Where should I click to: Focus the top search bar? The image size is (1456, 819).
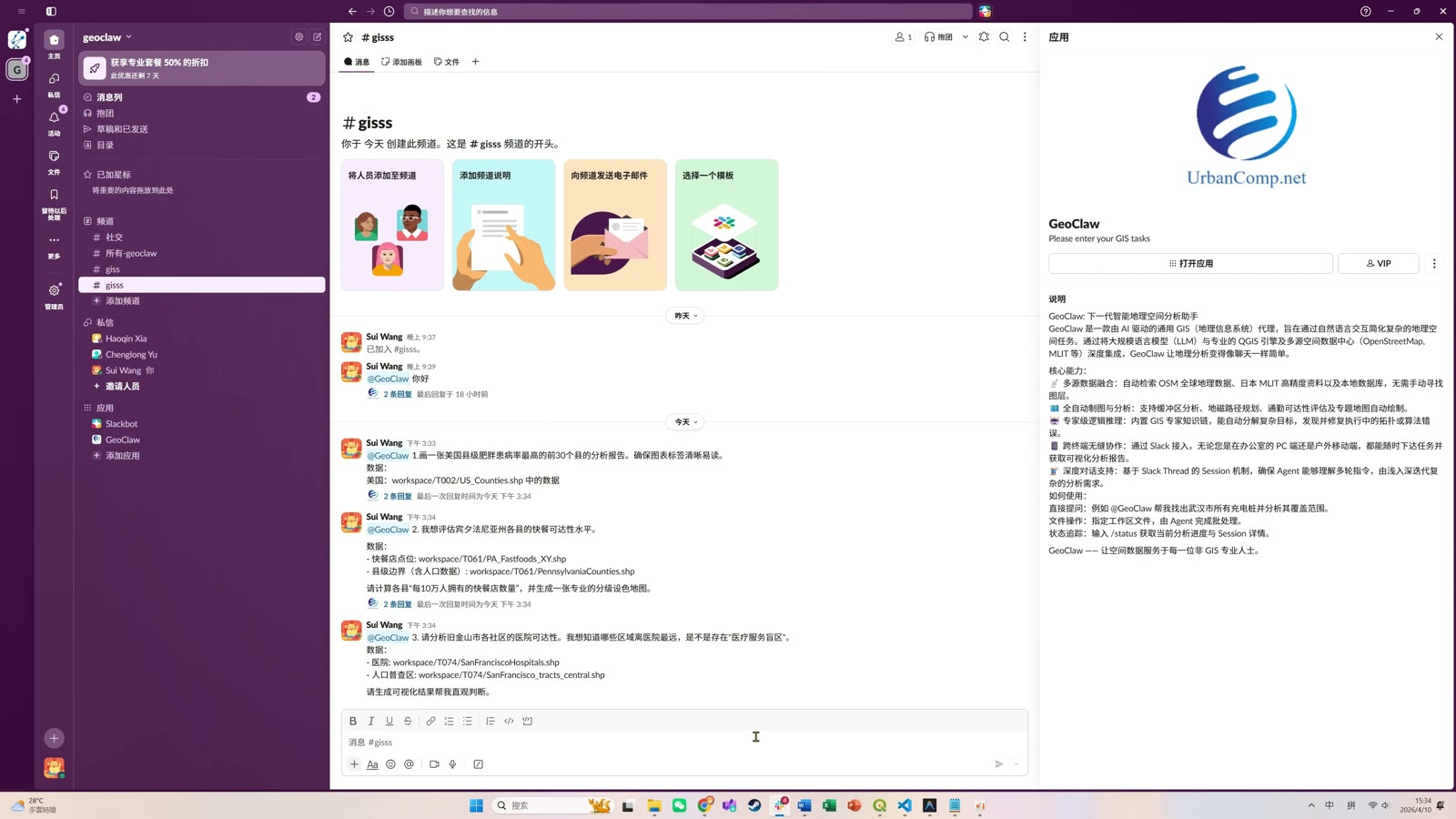click(688, 12)
